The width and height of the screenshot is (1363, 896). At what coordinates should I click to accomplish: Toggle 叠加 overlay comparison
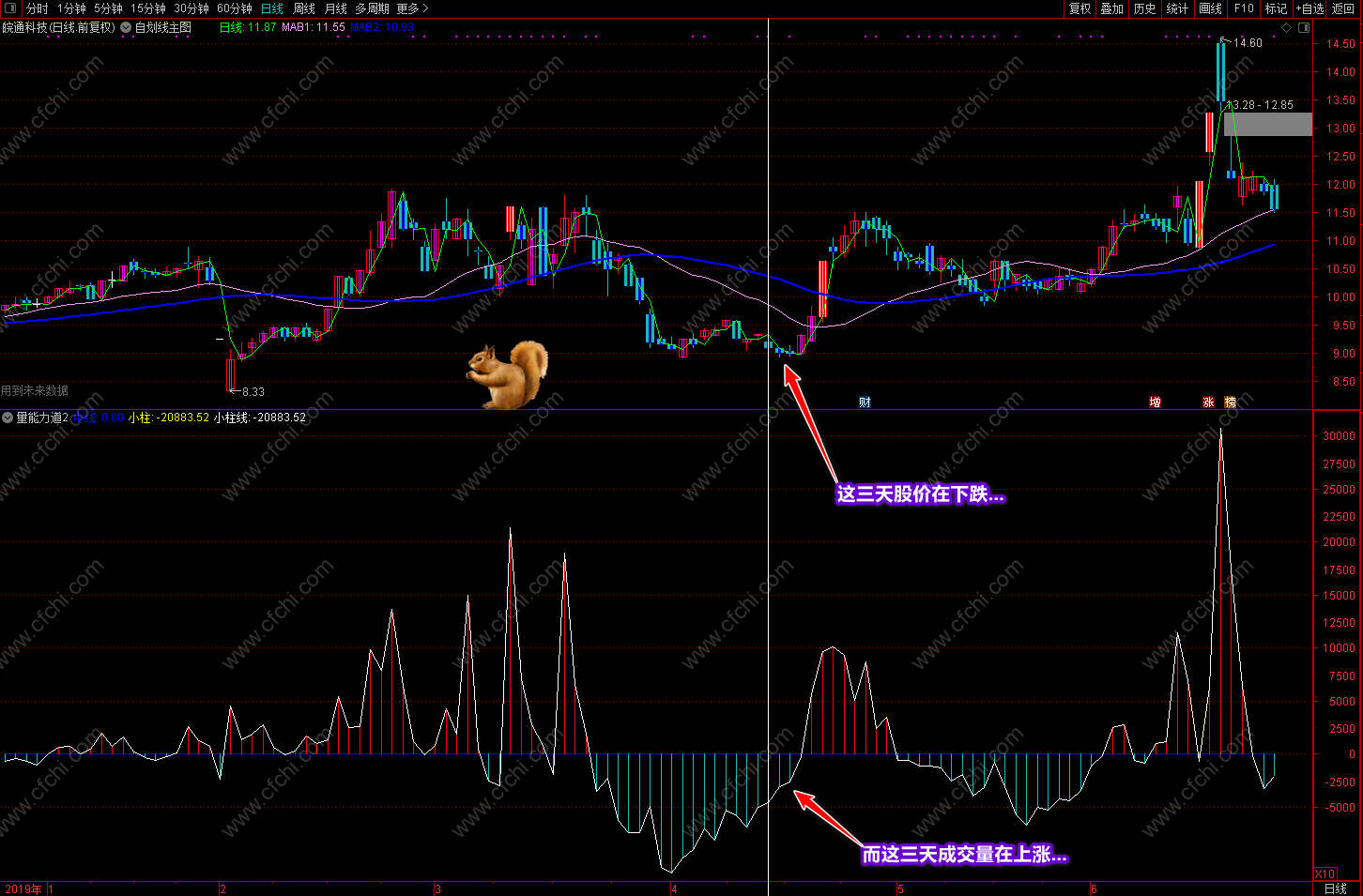(x=1112, y=8)
